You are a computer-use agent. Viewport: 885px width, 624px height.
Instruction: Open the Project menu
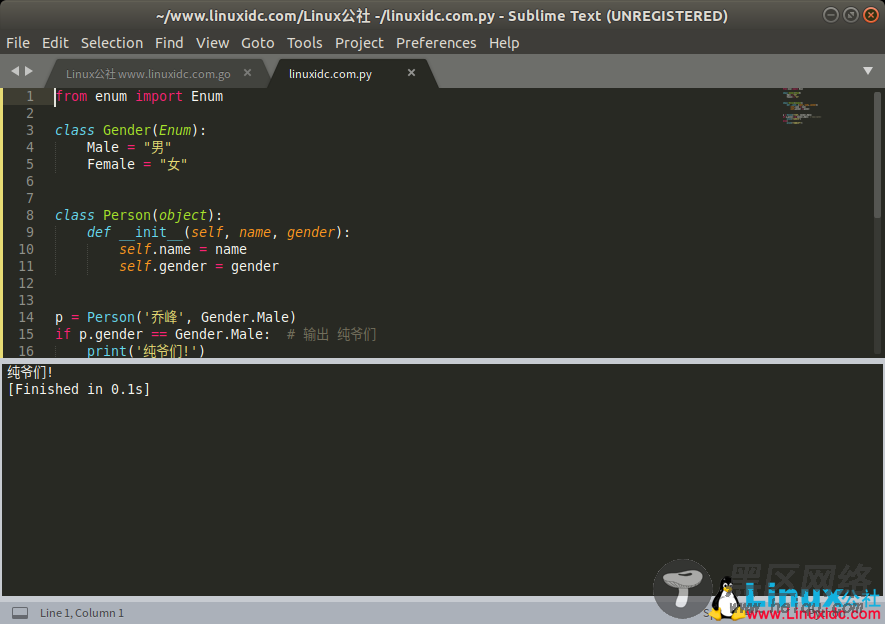tap(359, 43)
